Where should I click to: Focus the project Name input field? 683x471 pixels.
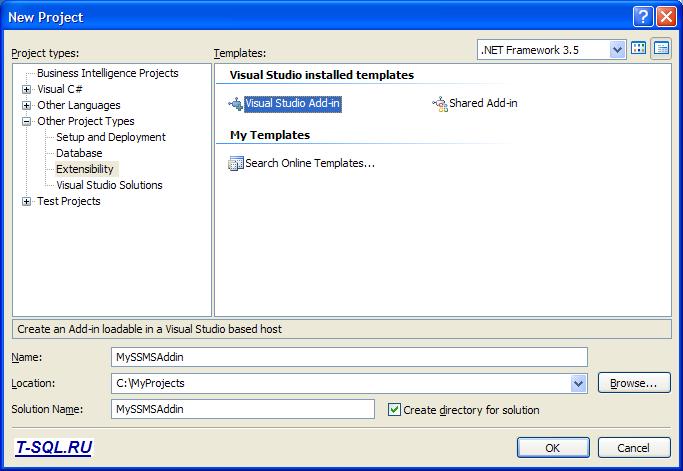(x=349, y=357)
